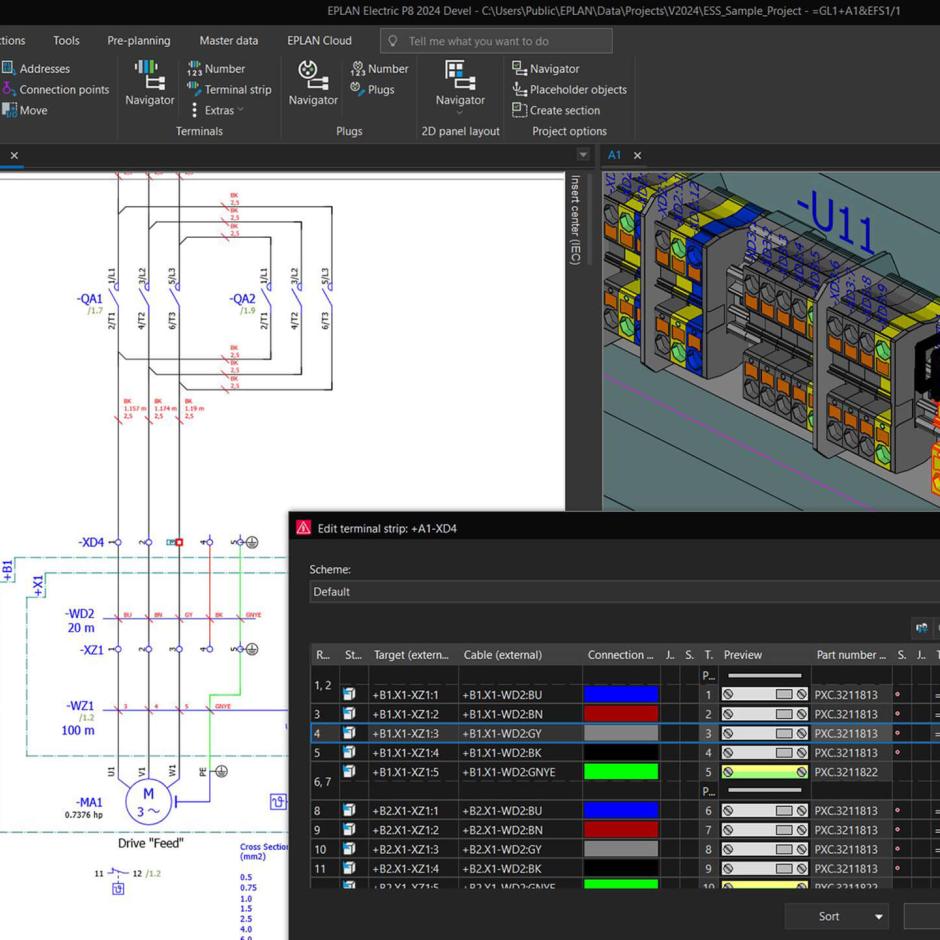Click status icon in +B2.X1-XZ1:1 row

349,810
